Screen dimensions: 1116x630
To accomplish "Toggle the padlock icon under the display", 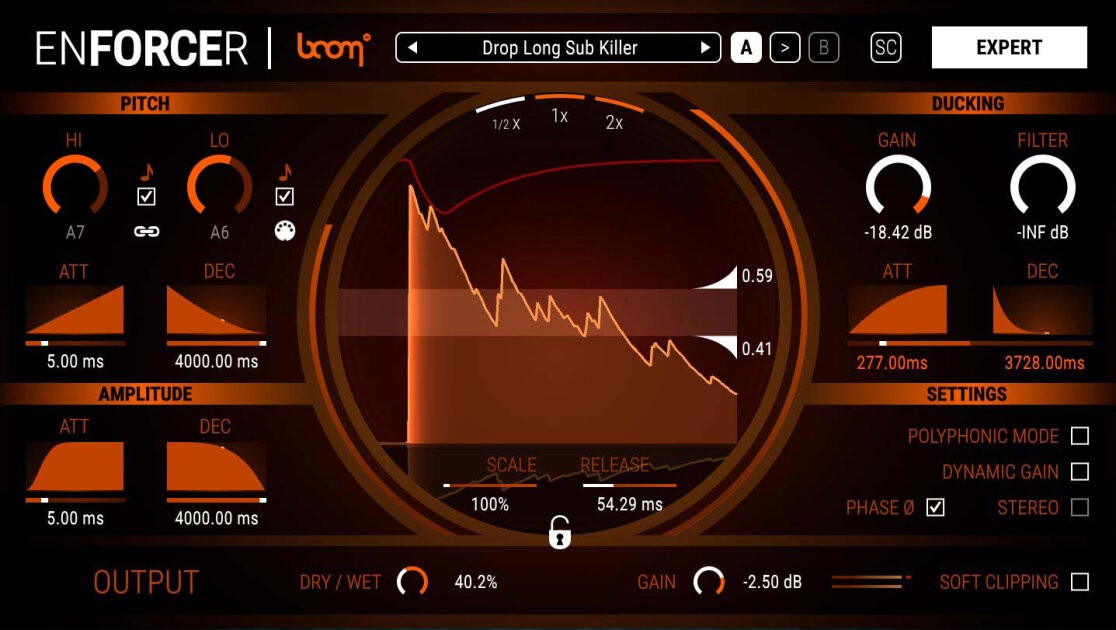I will click(560, 532).
